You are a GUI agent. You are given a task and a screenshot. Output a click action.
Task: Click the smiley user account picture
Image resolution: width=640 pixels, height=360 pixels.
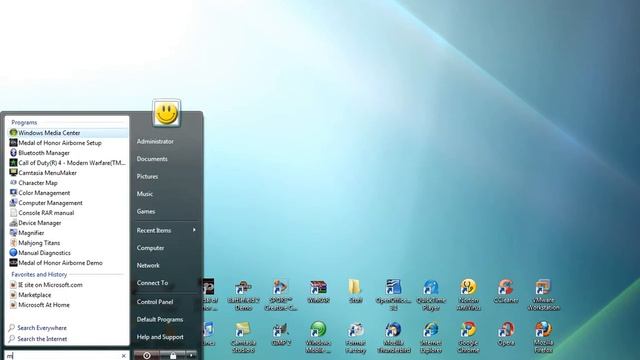pyautogui.click(x=167, y=113)
